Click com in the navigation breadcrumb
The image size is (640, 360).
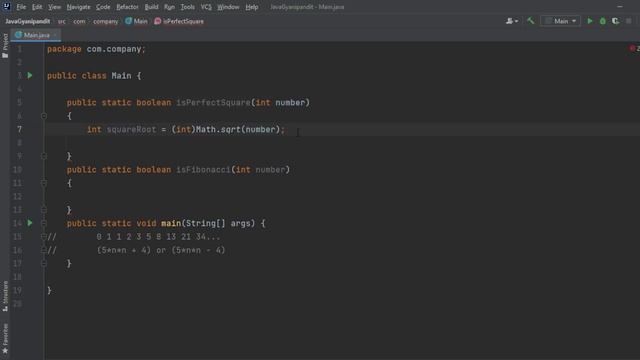79,21
